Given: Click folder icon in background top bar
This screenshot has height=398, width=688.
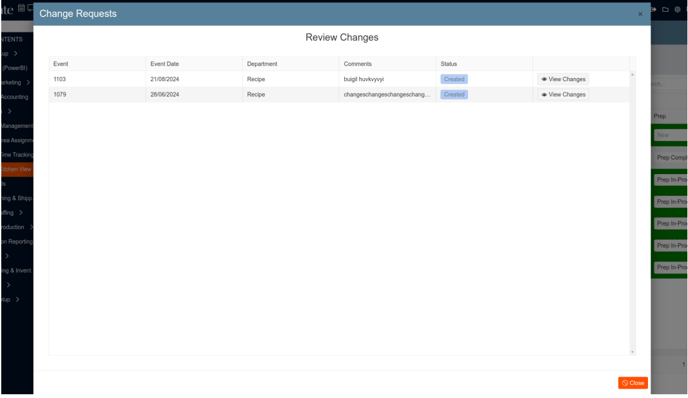Looking at the screenshot, I should [x=665, y=9].
